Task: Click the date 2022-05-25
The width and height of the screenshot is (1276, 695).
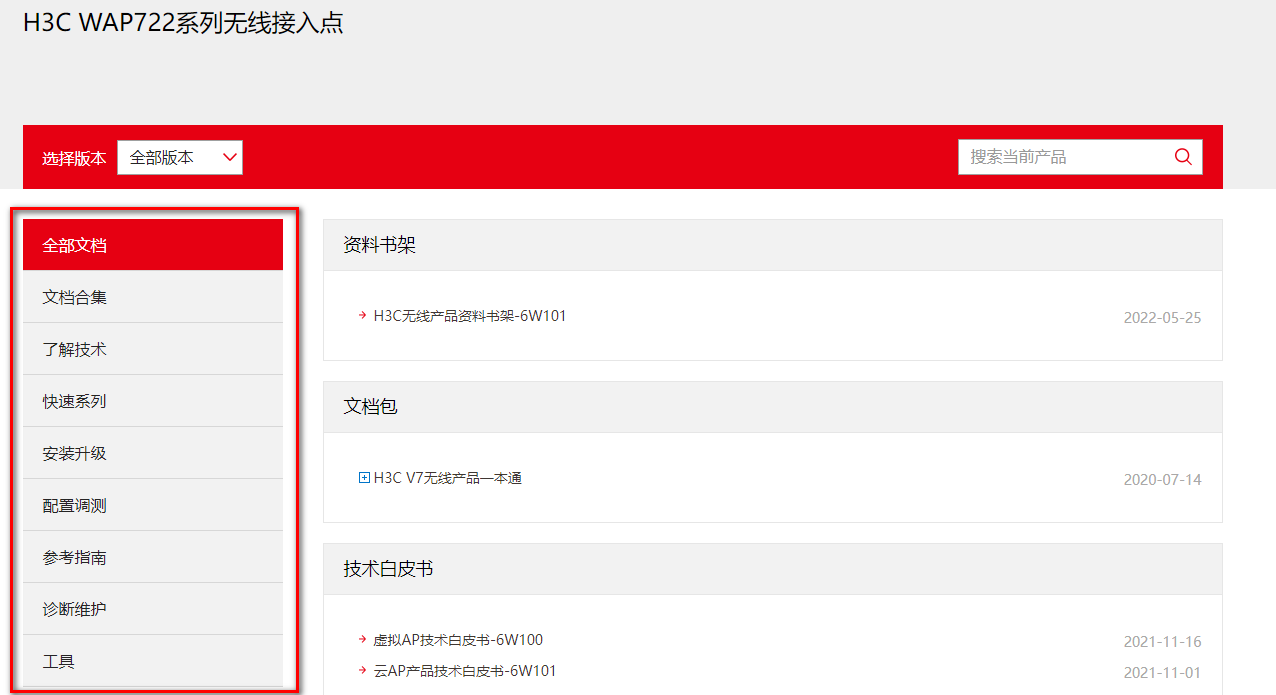Action: tap(1162, 318)
